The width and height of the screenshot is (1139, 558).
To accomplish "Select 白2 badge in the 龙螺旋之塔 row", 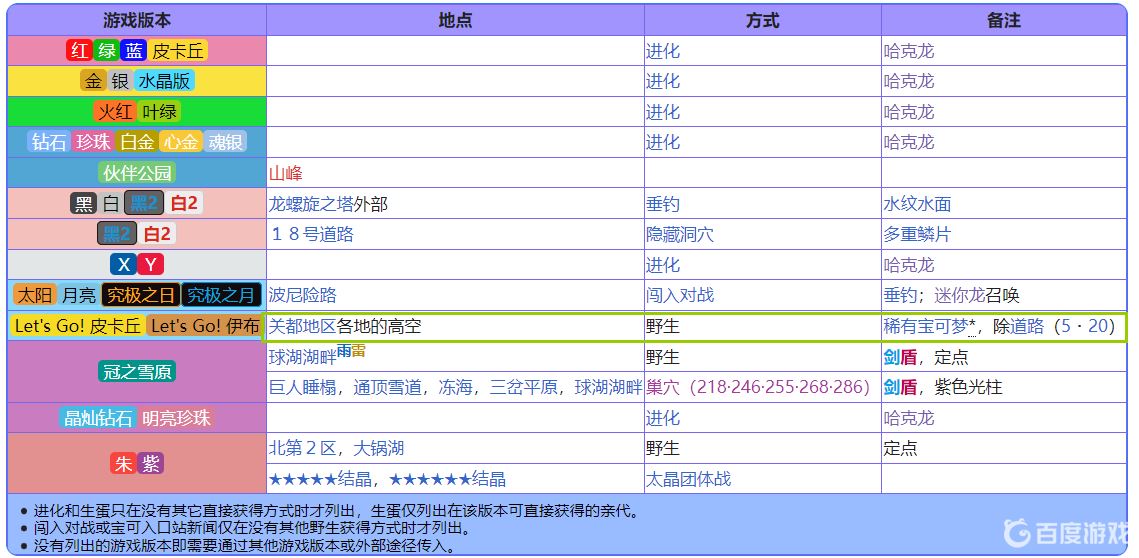I will 184,203.
